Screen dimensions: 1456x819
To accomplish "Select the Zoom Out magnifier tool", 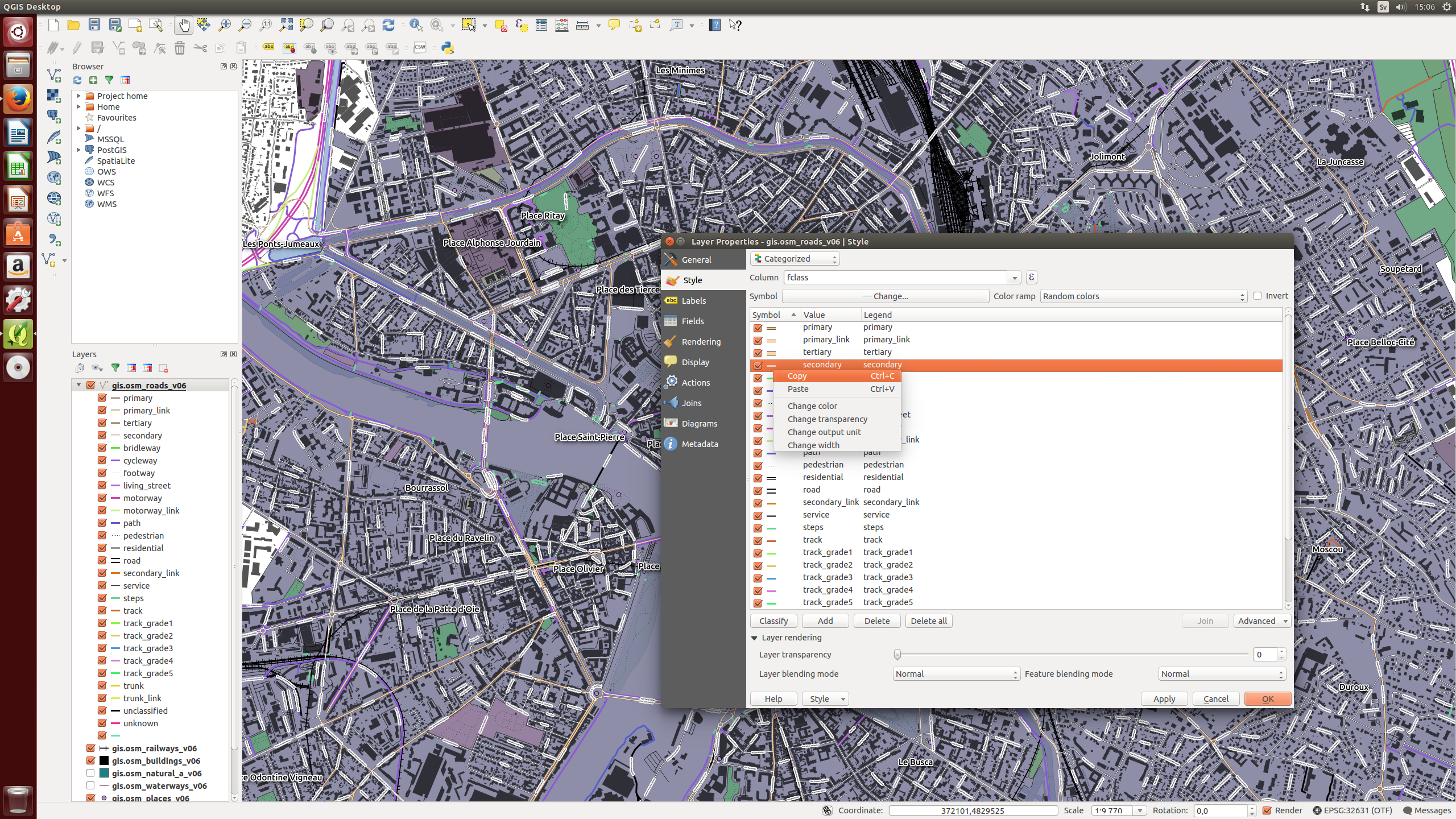I will pos(245,25).
